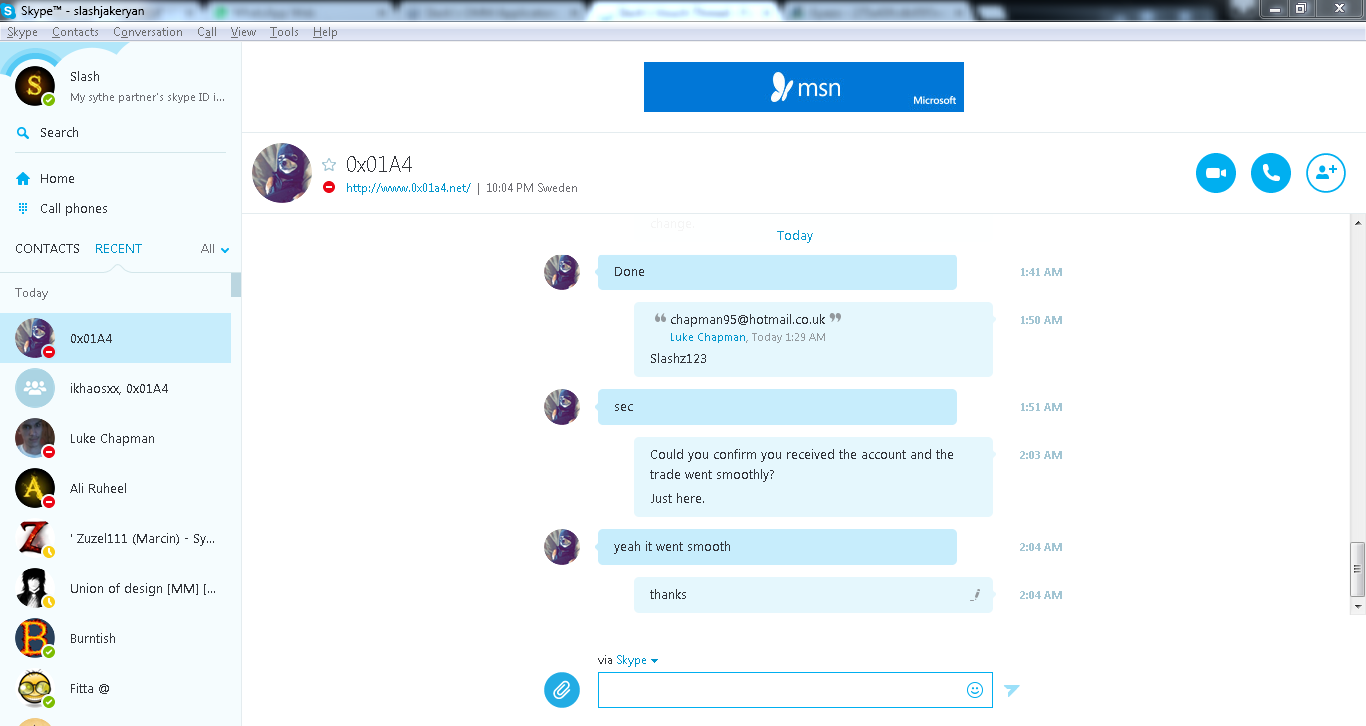Open the Fitta @ conversation
This screenshot has height=726, width=1366.
click(x=115, y=688)
